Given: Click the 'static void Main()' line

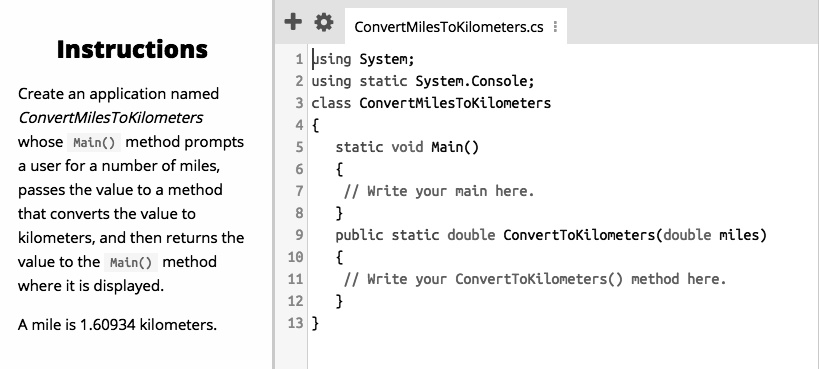Looking at the screenshot, I should 407,147.
